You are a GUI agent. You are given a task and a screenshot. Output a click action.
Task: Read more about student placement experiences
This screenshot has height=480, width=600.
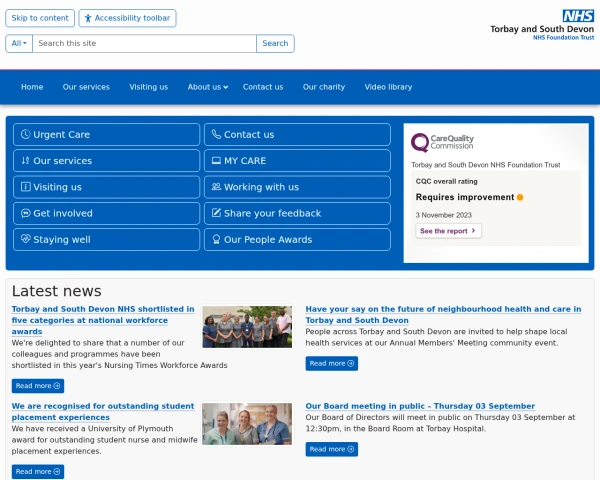point(38,472)
